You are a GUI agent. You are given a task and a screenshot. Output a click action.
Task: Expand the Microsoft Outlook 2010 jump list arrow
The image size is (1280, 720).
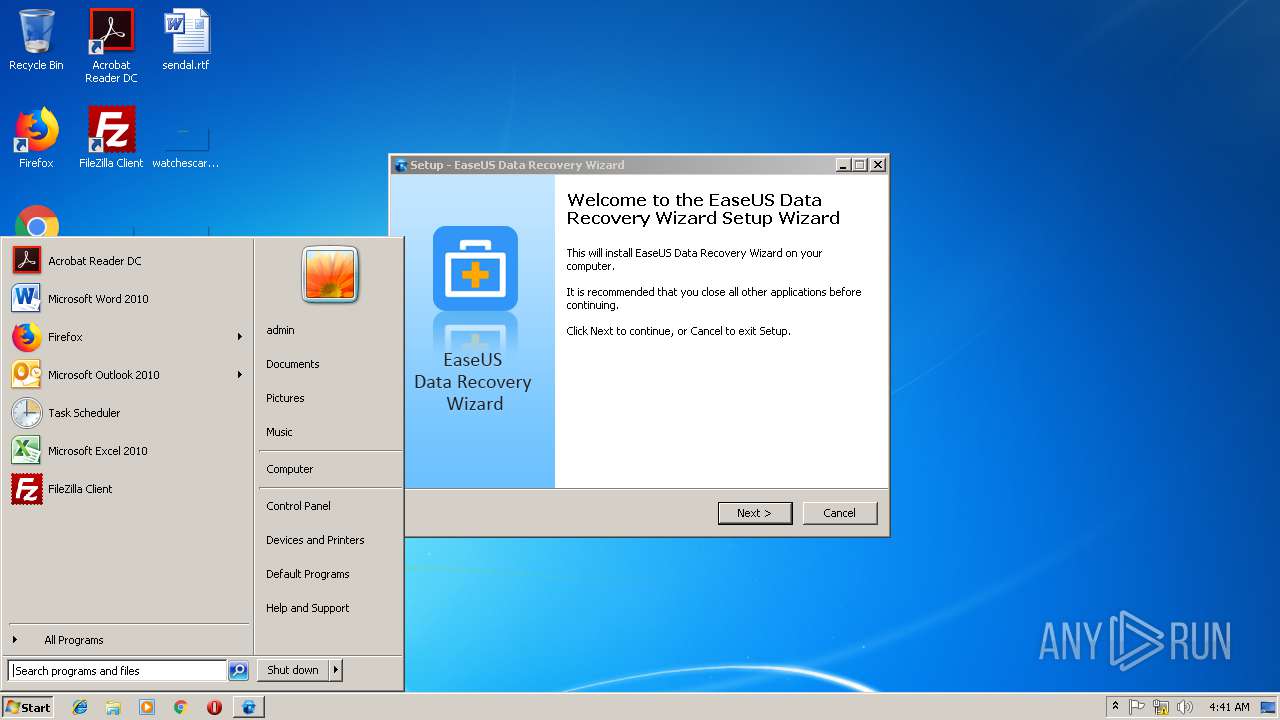[x=240, y=375]
